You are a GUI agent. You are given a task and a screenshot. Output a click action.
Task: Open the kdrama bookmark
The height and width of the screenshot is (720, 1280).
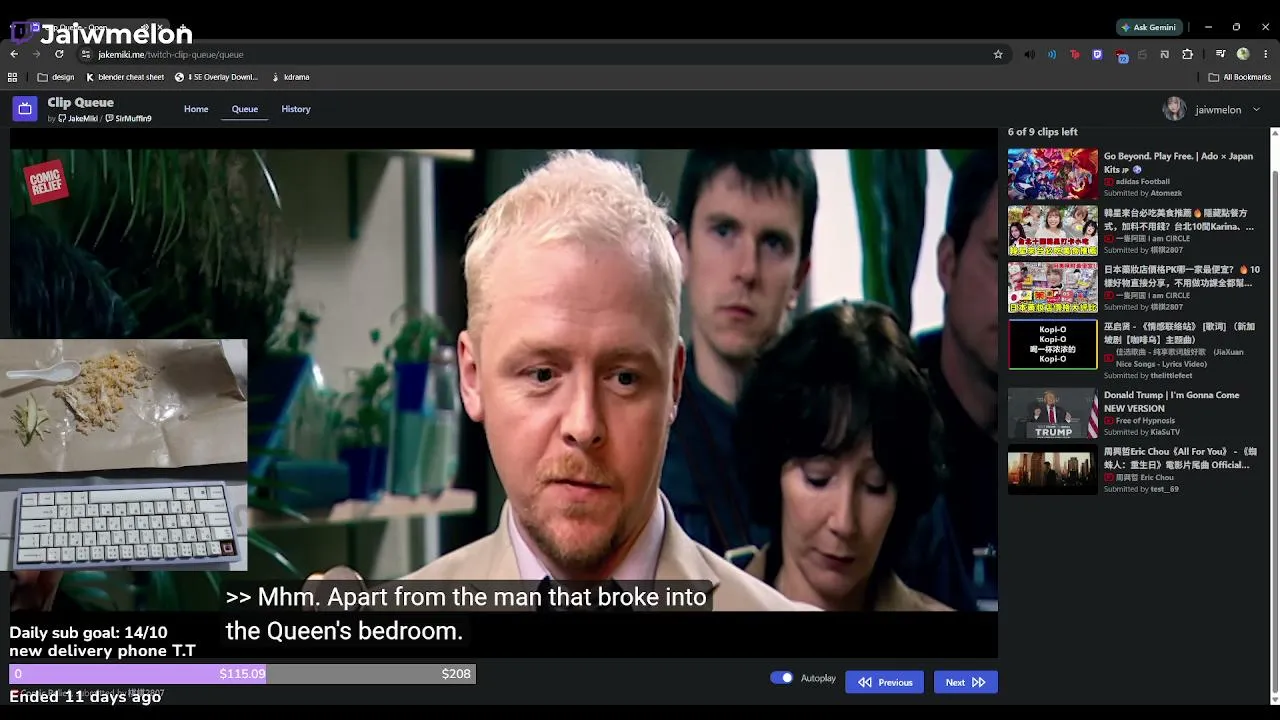[290, 77]
